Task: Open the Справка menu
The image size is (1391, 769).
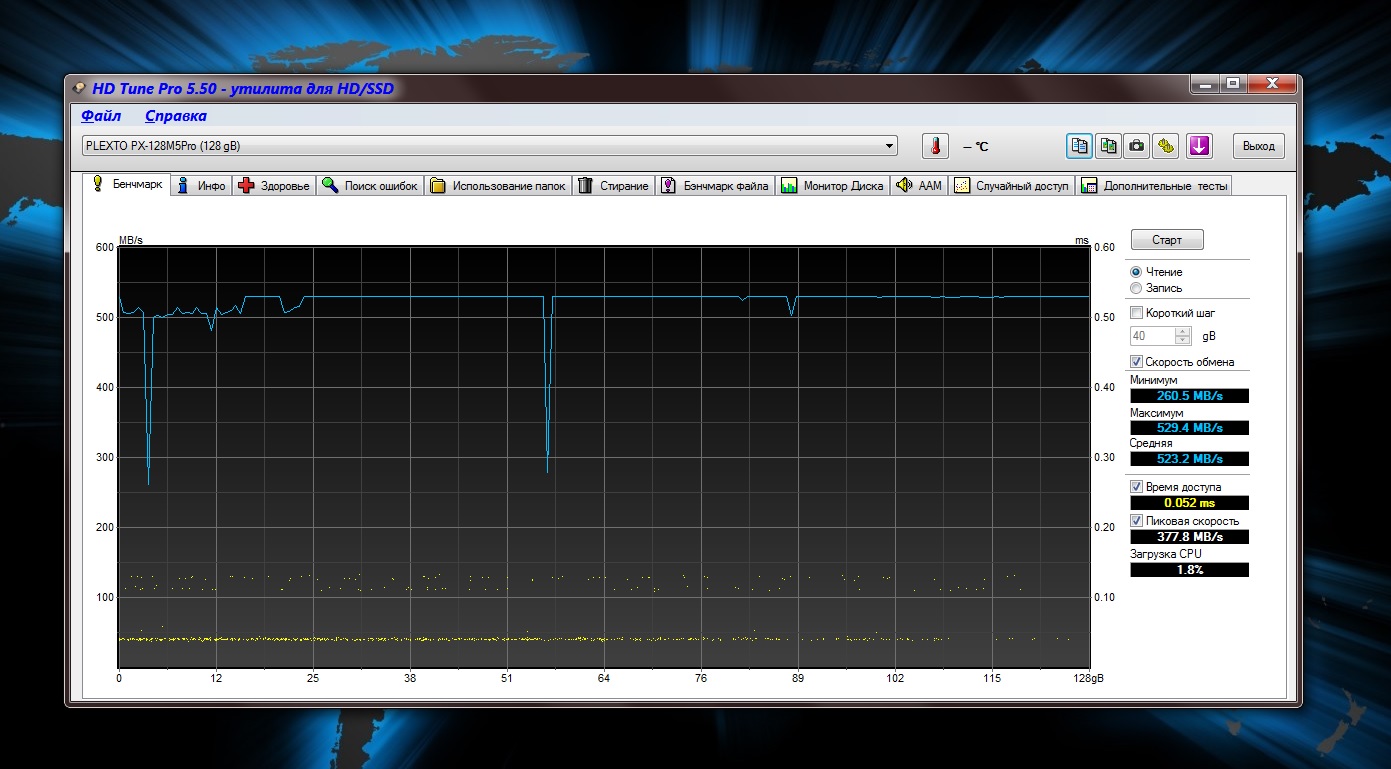Action: (176, 116)
